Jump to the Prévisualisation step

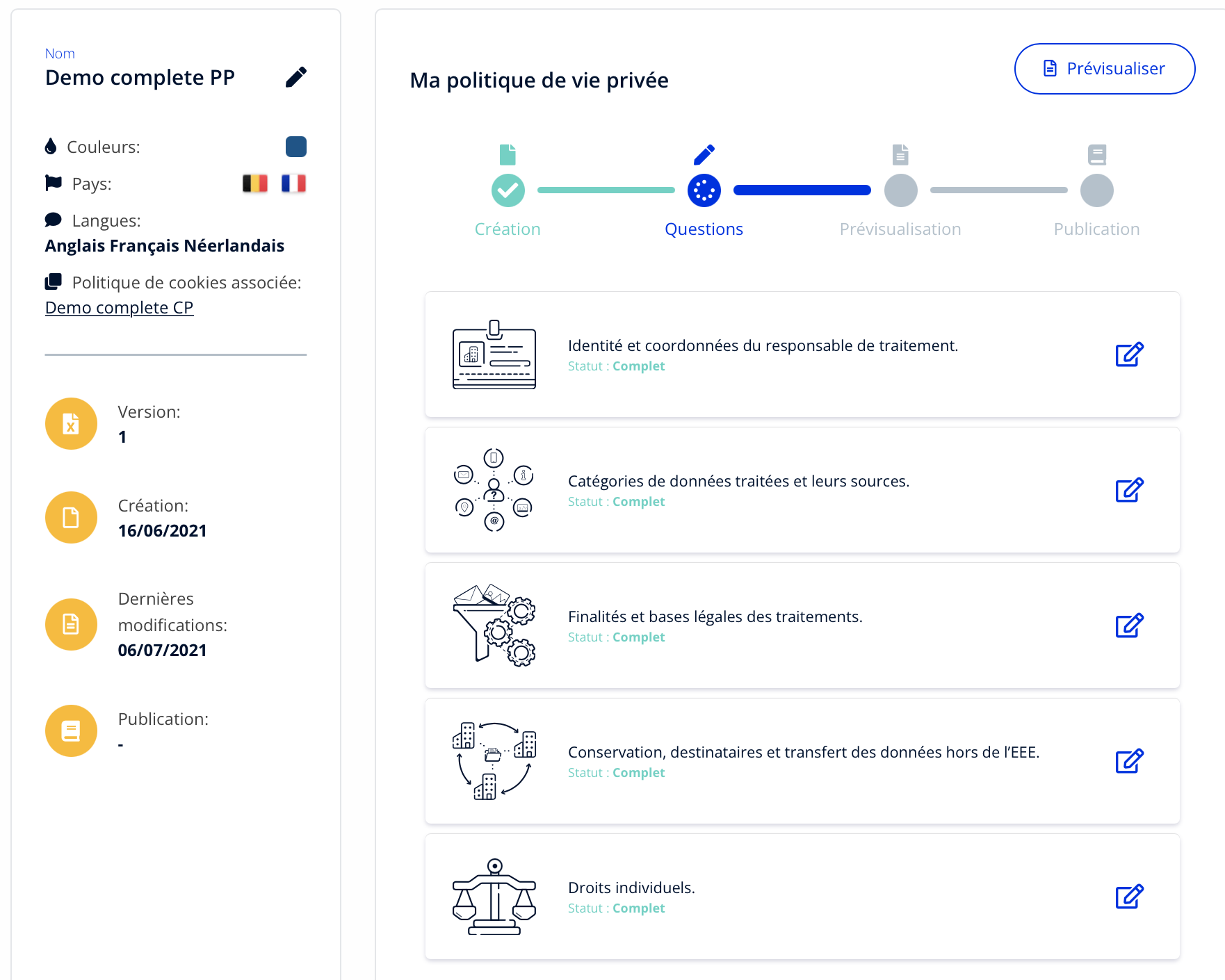pos(900,190)
